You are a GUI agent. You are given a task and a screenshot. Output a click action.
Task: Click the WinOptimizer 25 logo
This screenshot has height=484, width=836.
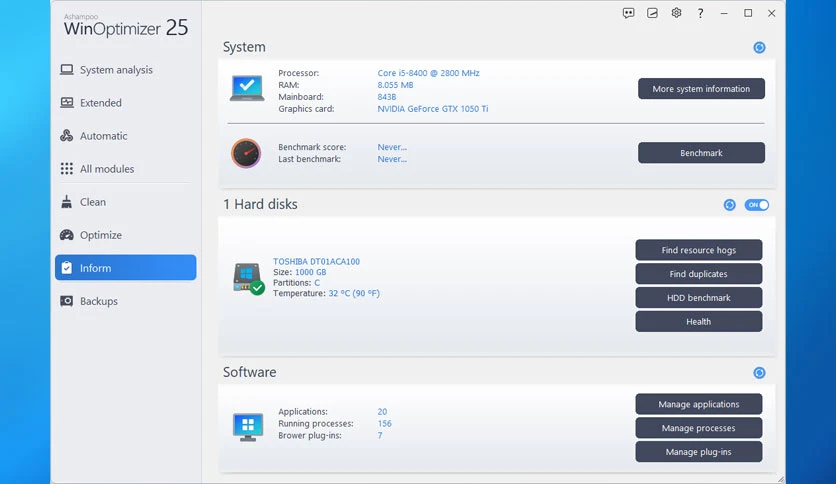[126, 26]
